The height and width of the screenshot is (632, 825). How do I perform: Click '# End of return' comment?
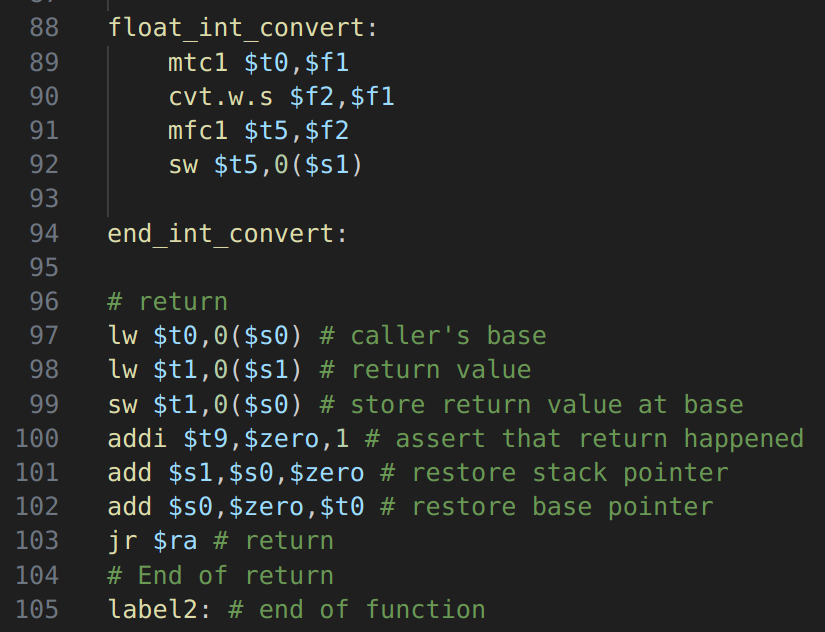220,575
